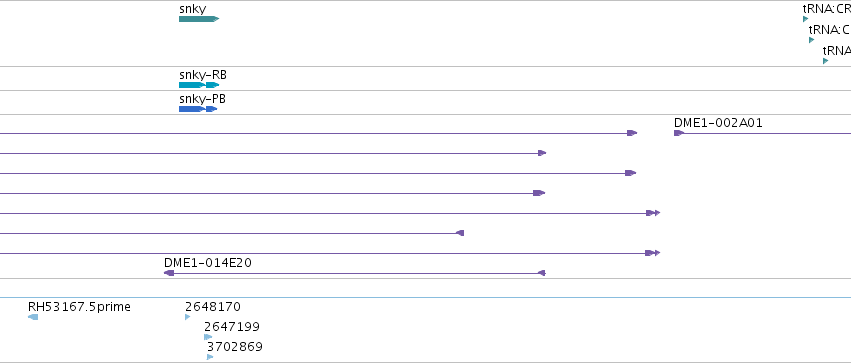The image size is (851, 363).
Task: Select the 2648170 feature arrow
Action: click(x=188, y=317)
